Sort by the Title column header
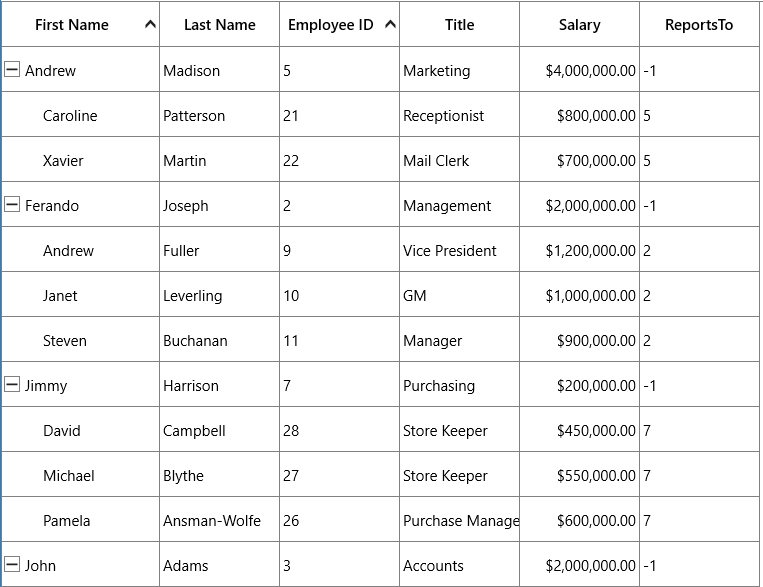The width and height of the screenshot is (763, 587). coord(459,24)
